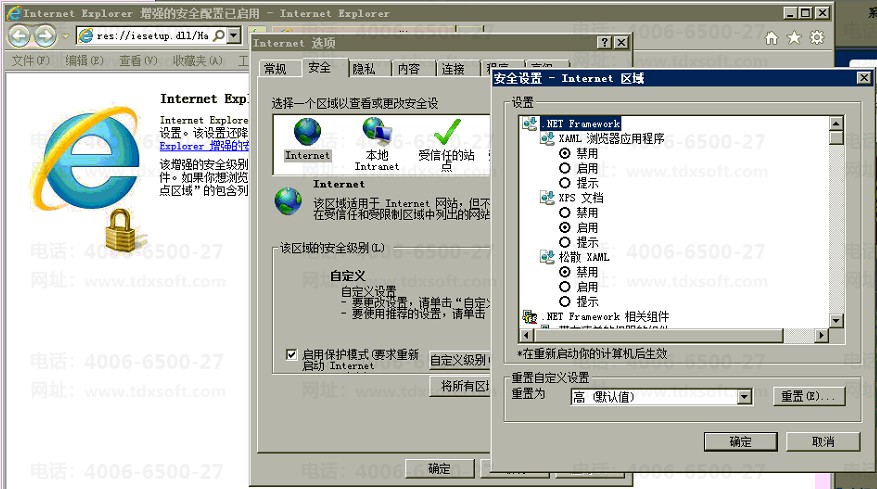
Task: Click the vertical scrollbar thumb in settings list
Action: [x=836, y=138]
